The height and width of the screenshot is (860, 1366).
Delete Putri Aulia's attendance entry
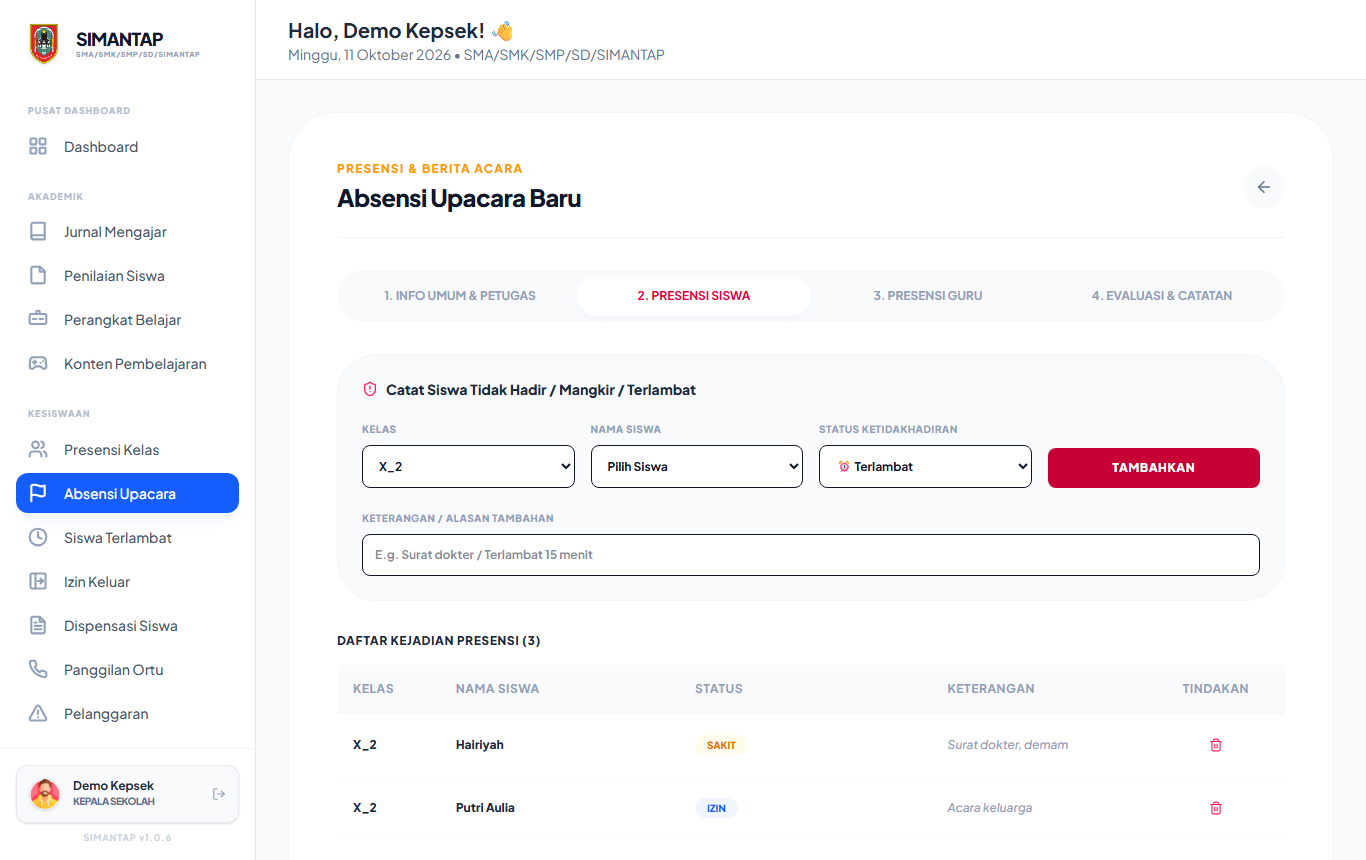pos(1216,808)
